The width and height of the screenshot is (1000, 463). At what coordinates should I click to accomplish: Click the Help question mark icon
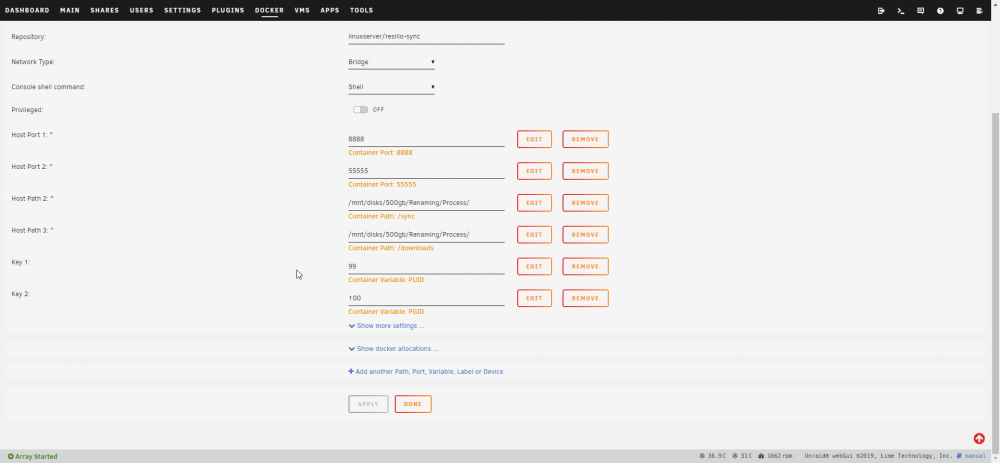(x=940, y=11)
